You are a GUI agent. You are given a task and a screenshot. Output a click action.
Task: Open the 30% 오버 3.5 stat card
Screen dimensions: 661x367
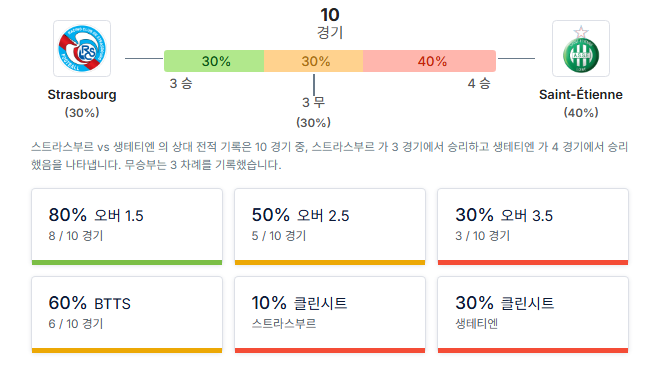click(533, 227)
